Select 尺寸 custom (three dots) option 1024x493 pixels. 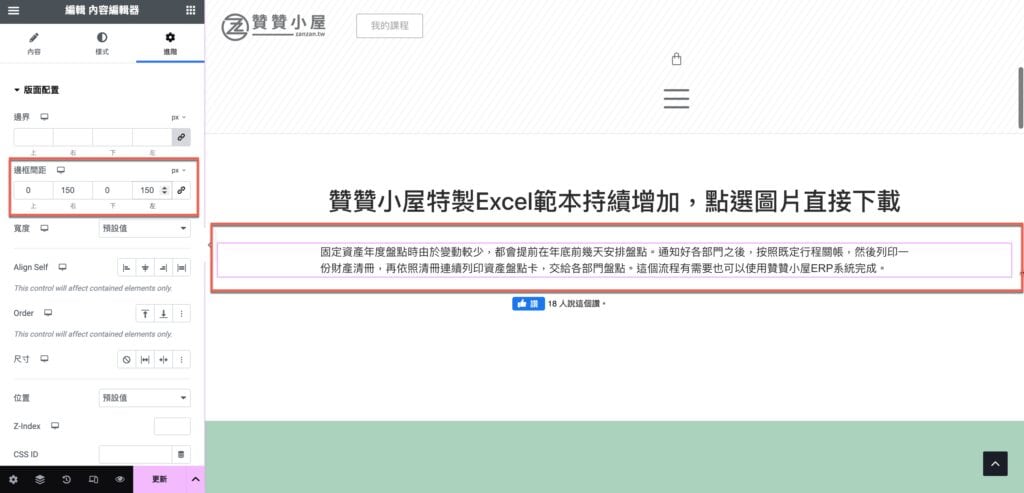click(x=182, y=359)
